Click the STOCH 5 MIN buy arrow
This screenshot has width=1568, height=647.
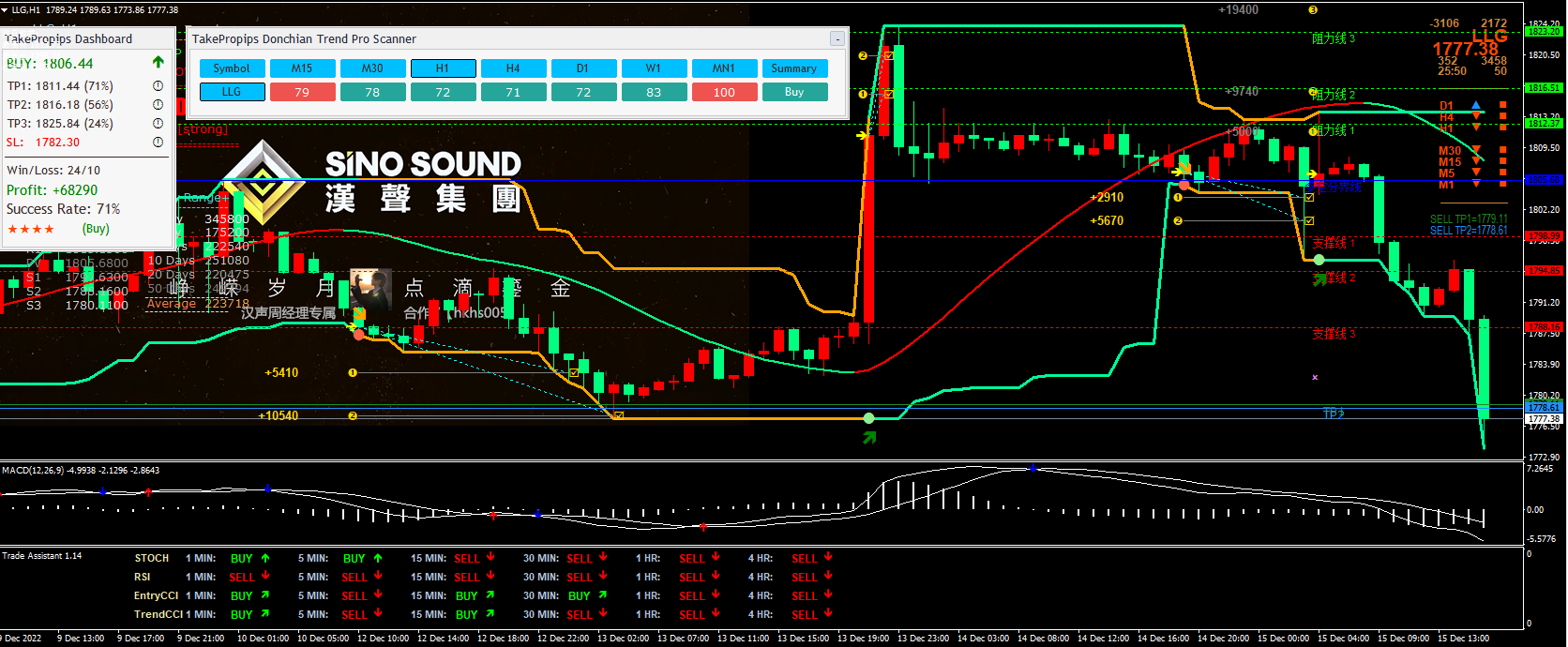pos(378,558)
